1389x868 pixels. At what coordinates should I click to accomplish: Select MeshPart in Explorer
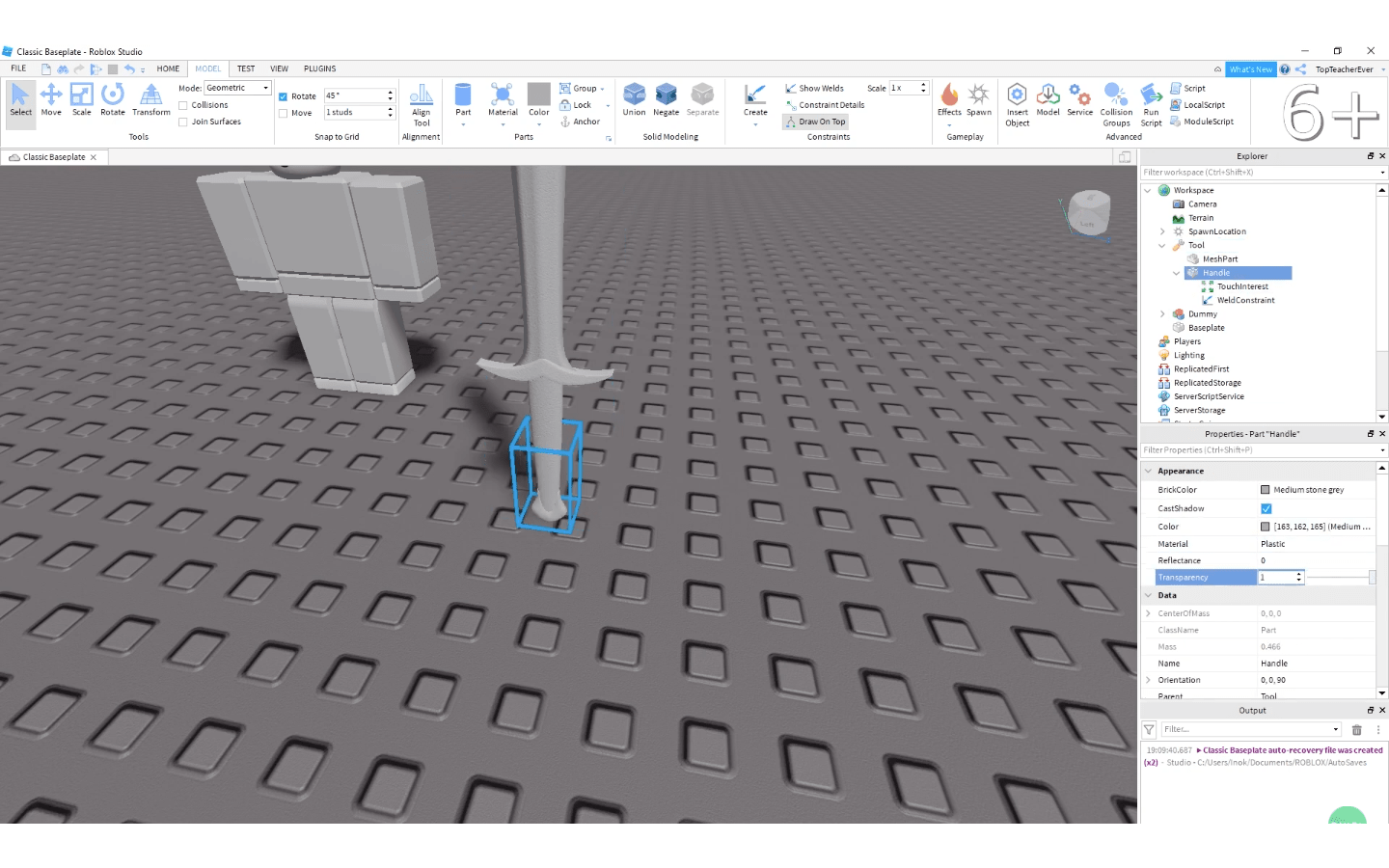1220,258
